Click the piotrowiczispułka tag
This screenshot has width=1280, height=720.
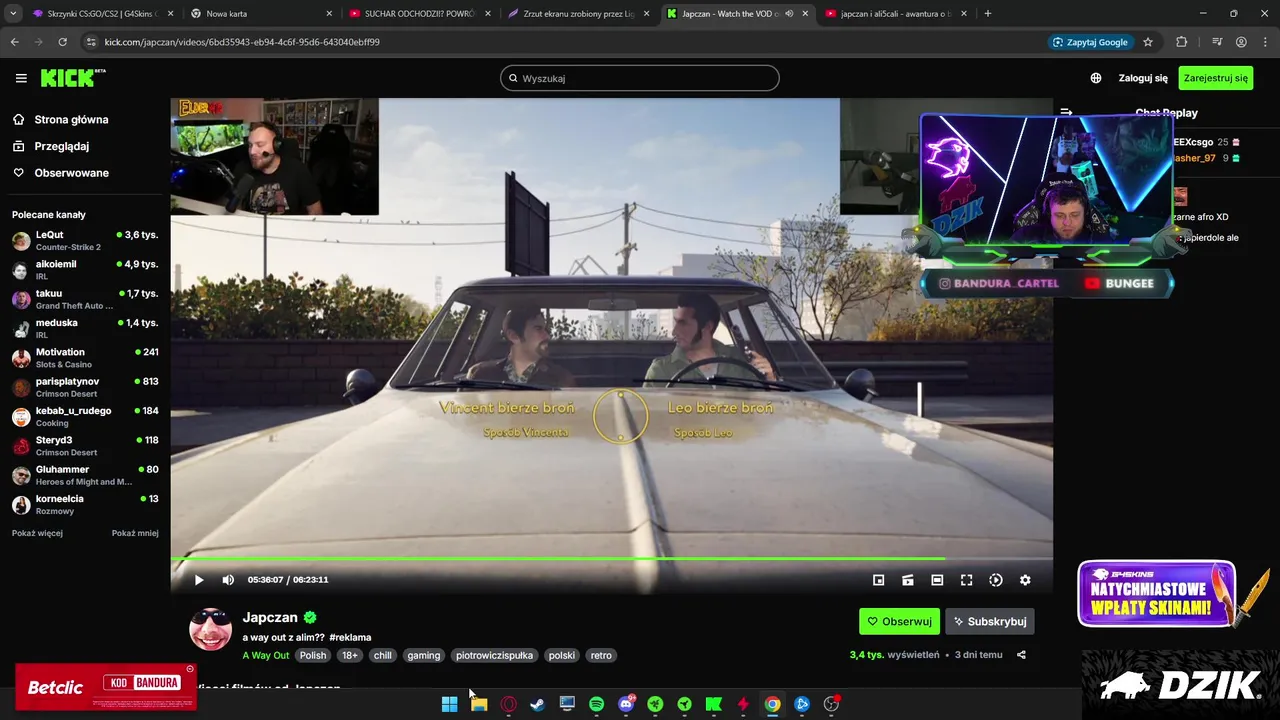pos(494,655)
